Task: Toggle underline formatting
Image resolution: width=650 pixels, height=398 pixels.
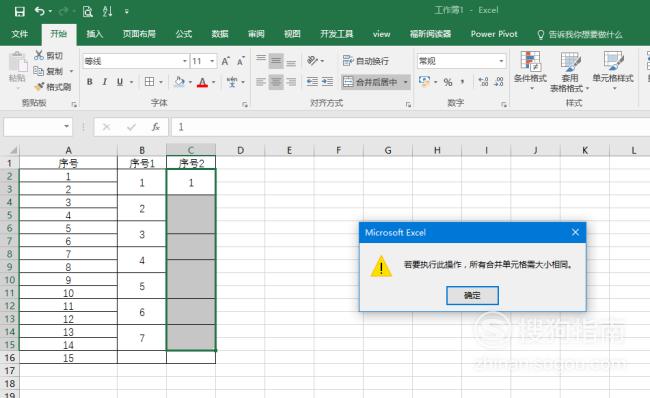Action: (x=120, y=82)
